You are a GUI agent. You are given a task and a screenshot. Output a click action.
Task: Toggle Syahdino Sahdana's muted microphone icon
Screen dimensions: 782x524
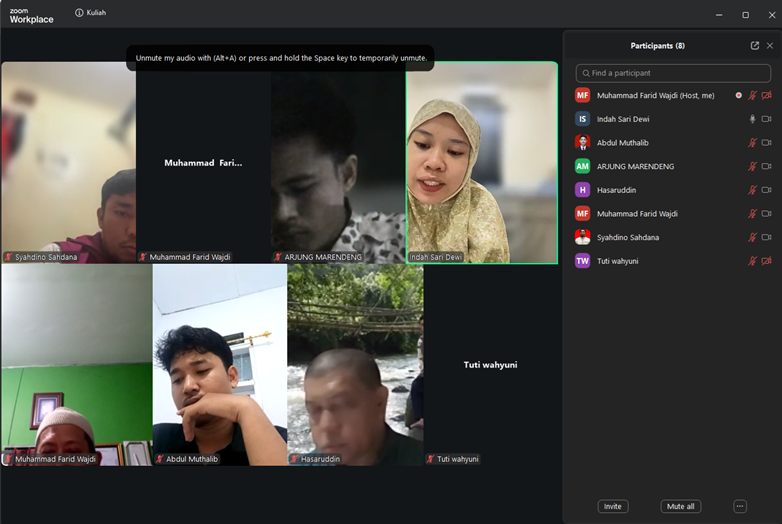(x=752, y=237)
